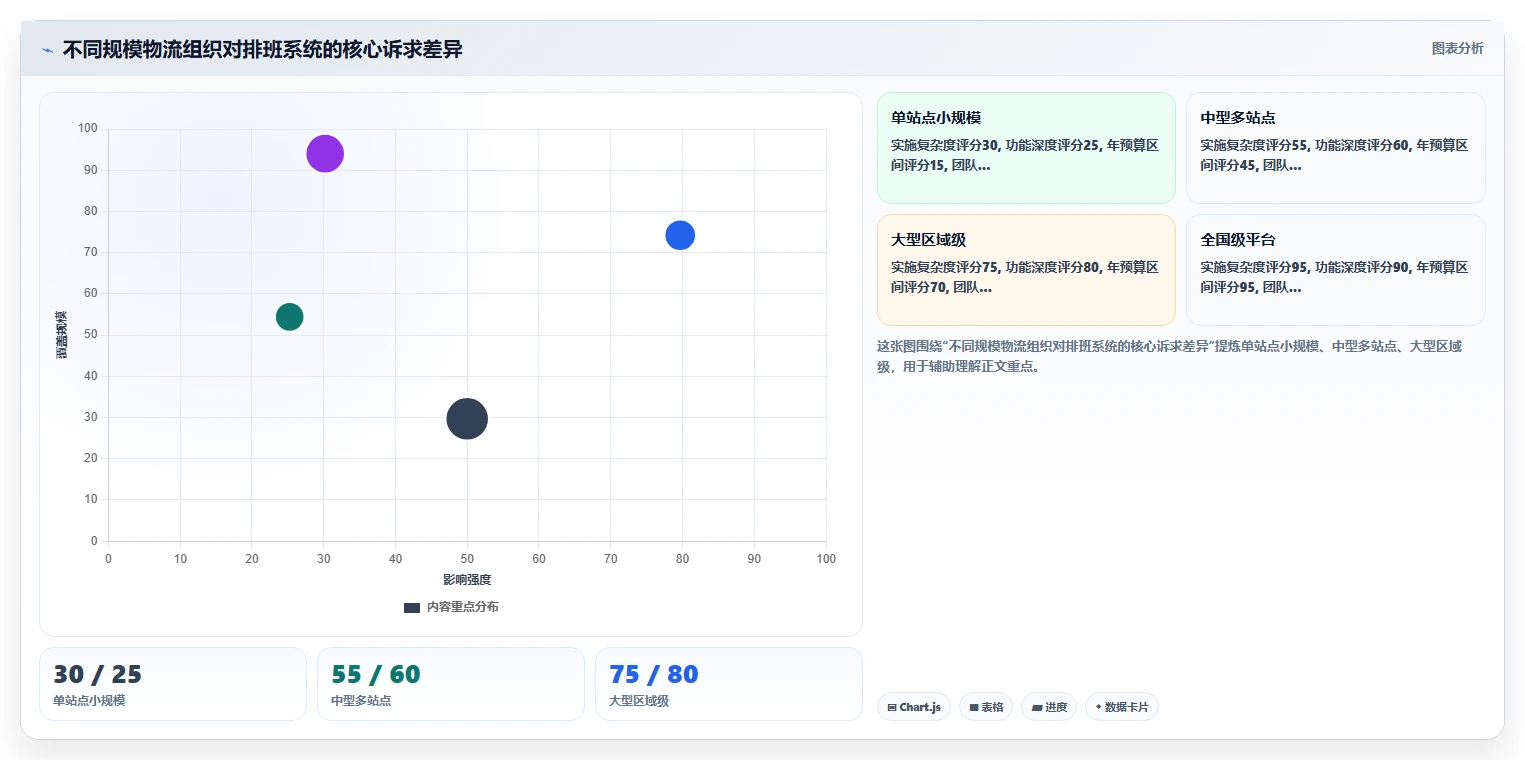
Task: Select the Chart.js tag
Action: (x=914, y=707)
